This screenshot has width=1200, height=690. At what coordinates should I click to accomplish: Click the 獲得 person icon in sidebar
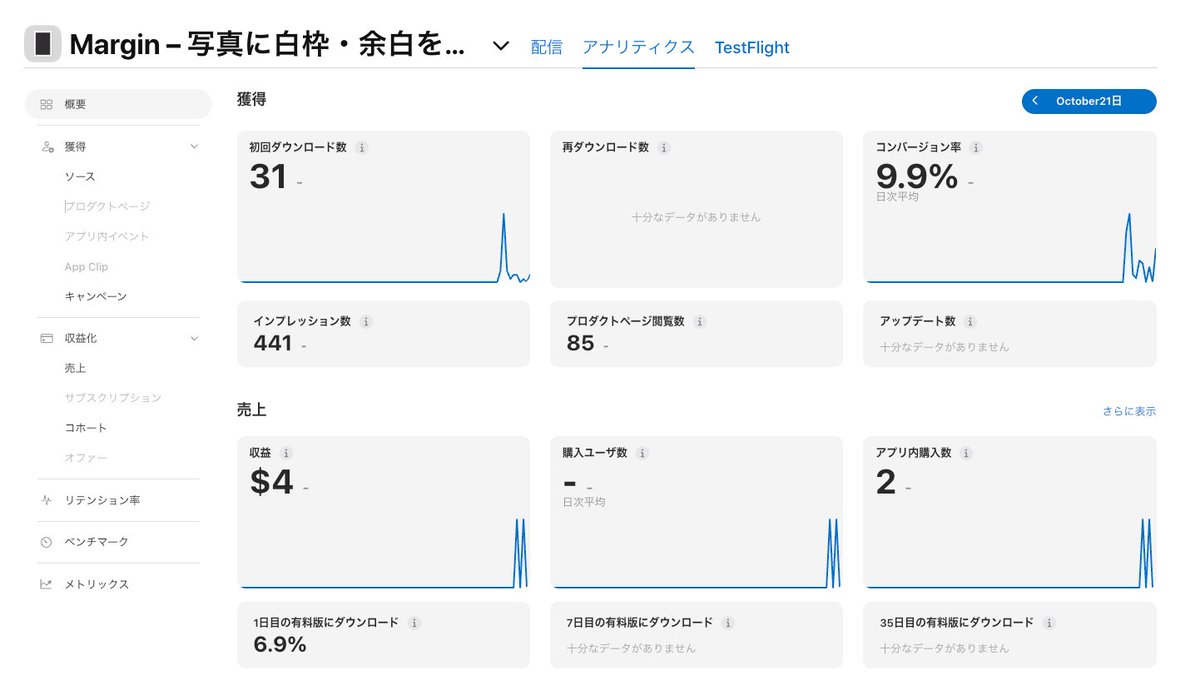(x=47, y=147)
